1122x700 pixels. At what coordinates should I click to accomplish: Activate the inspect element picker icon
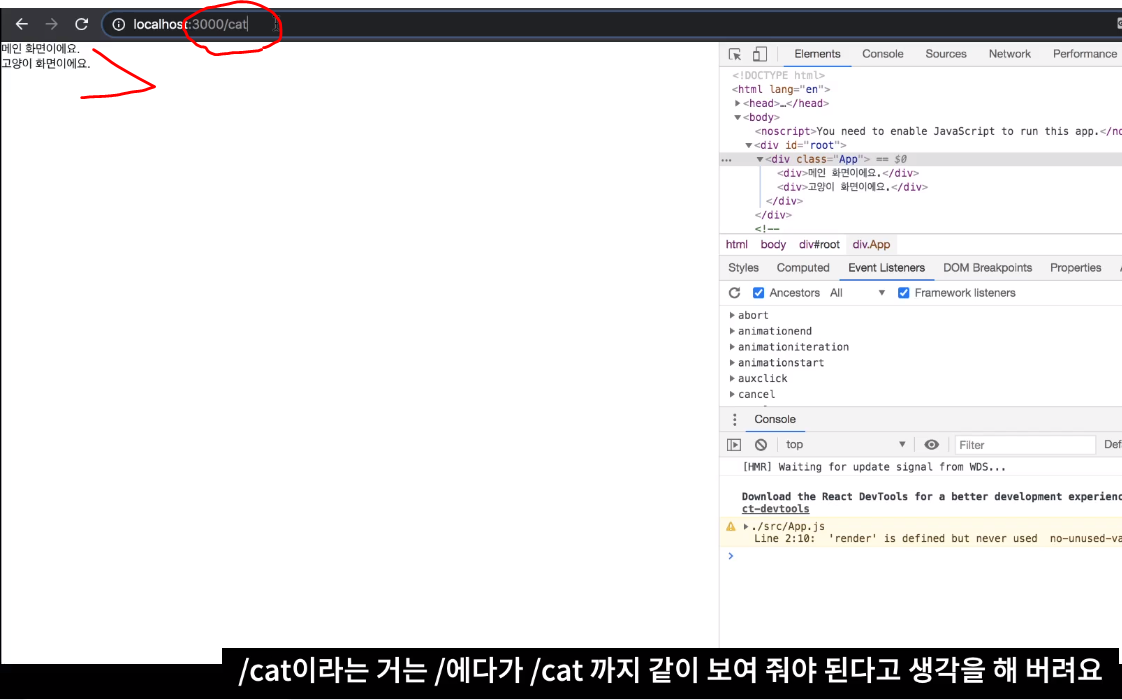(735, 54)
